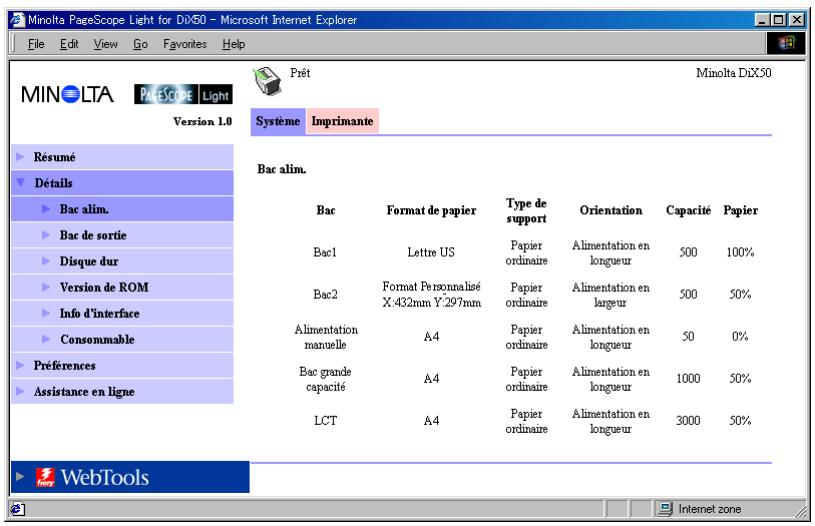Click the Minolta DiX50 device name
This screenshot has width=815, height=526.
[733, 73]
